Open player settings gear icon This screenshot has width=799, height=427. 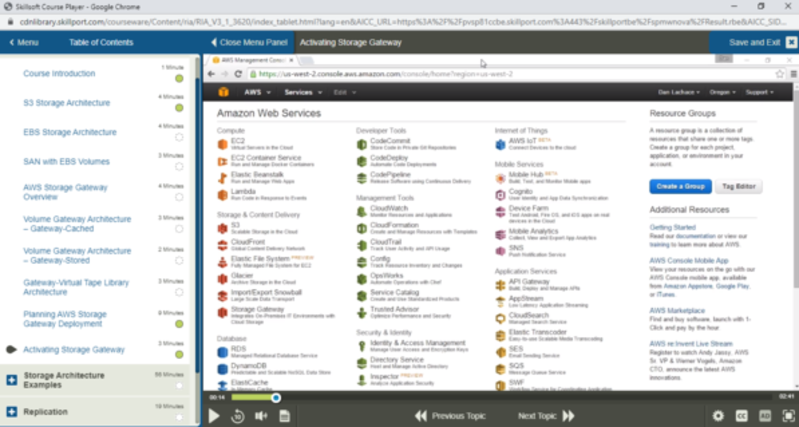[718, 416]
